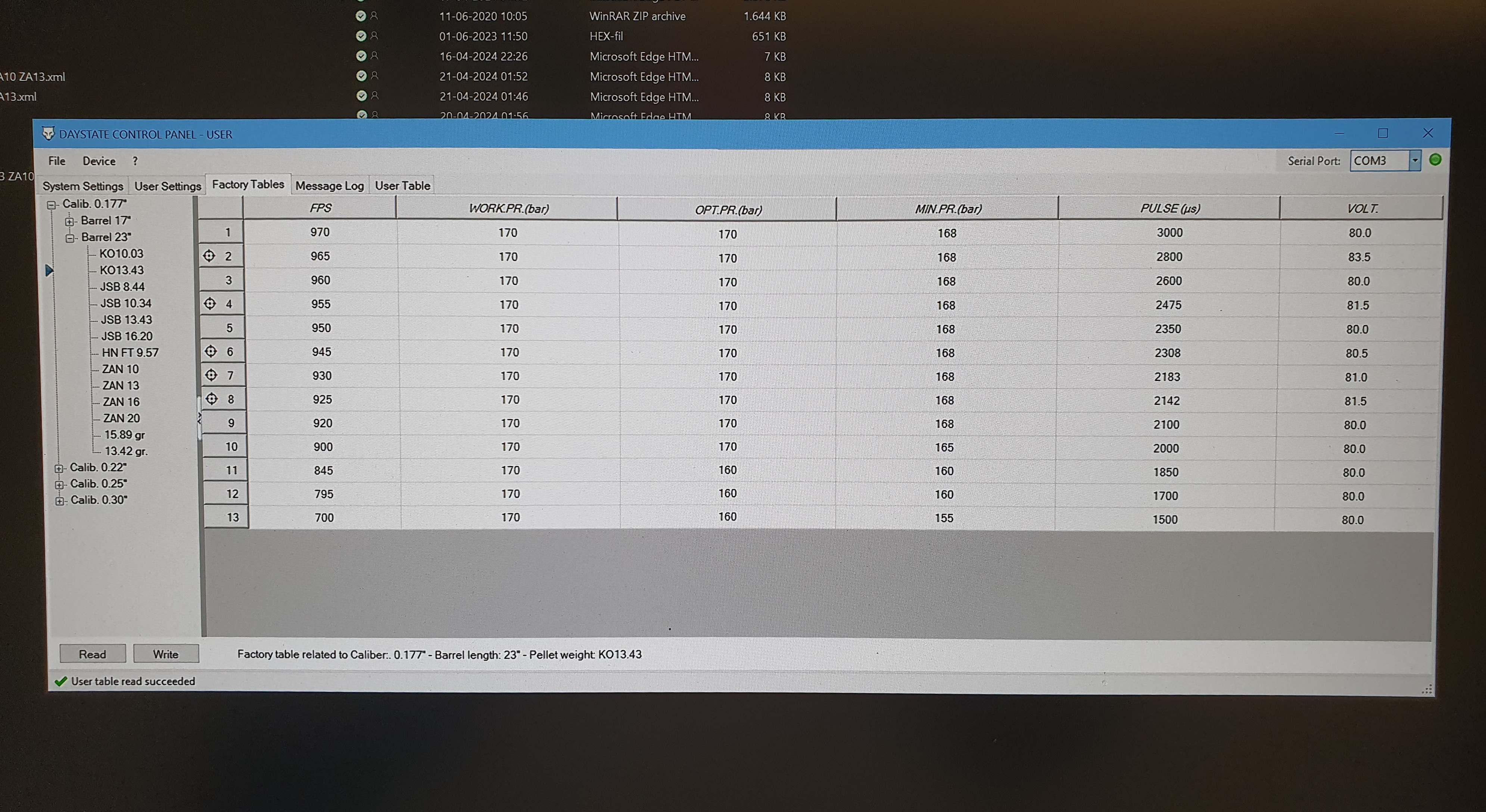Select JSB 8.44 pellet in tree
The width and height of the screenshot is (1486, 812).
click(122, 287)
